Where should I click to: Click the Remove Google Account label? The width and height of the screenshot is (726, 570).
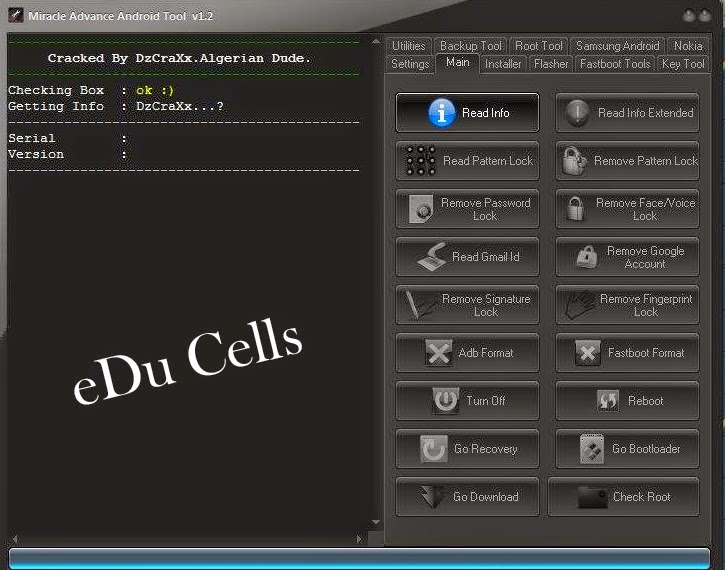645,257
